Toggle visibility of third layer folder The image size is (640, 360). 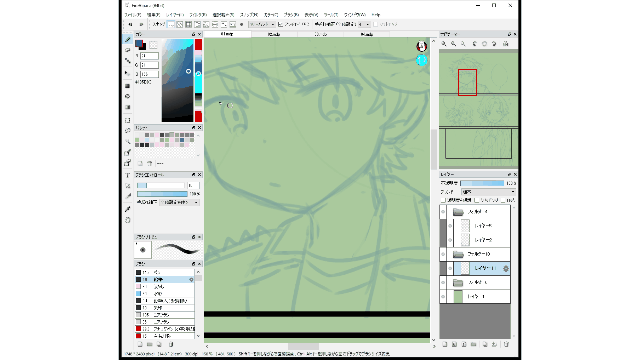click(443, 282)
